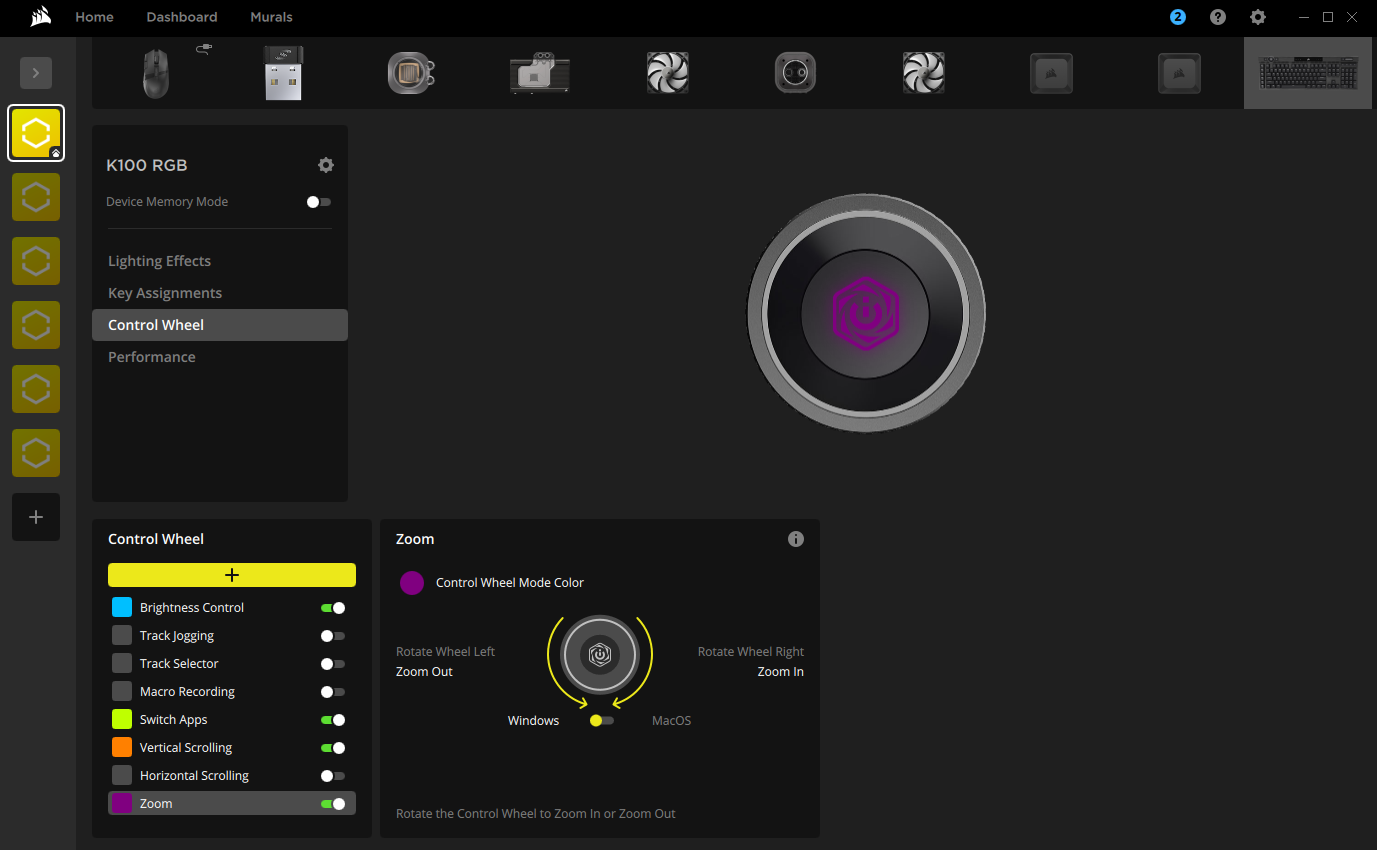Screen dimensions: 1377x850
Task: Open the K100 RGB device settings gear
Action: coord(325,165)
